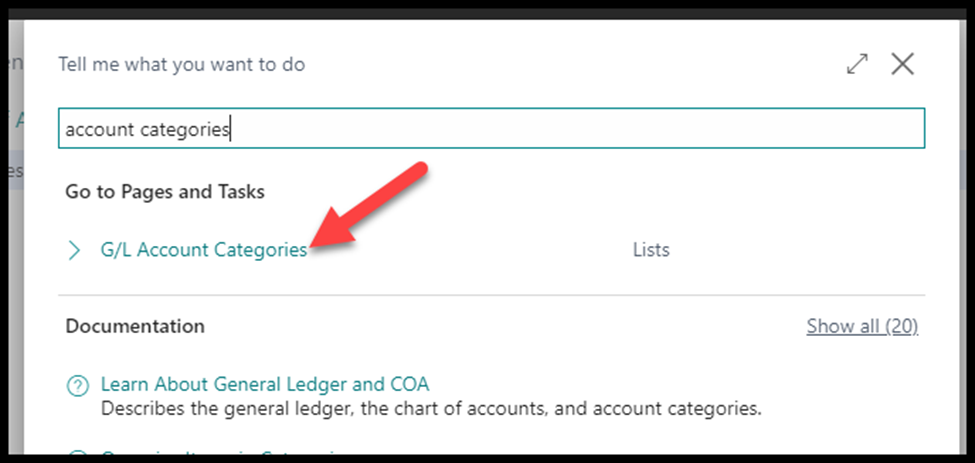Close the Tell Me search dialog
Image resolution: width=975 pixels, height=463 pixels.
click(902, 64)
